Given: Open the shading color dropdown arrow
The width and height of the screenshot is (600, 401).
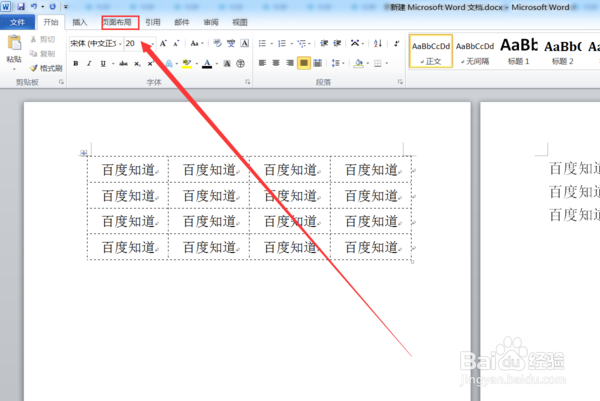Looking at the screenshot, I should coord(367,63).
